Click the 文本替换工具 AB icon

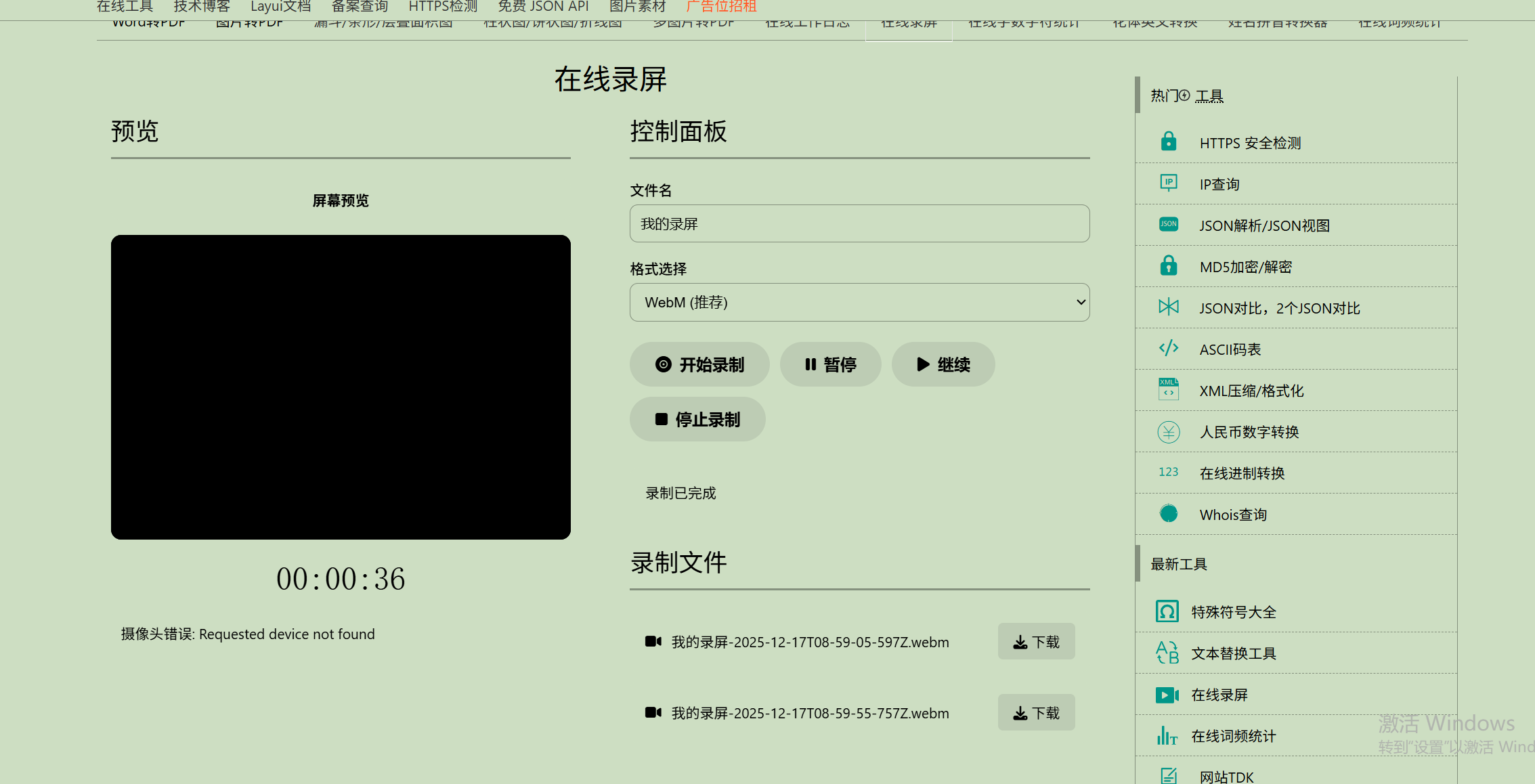coord(1167,653)
